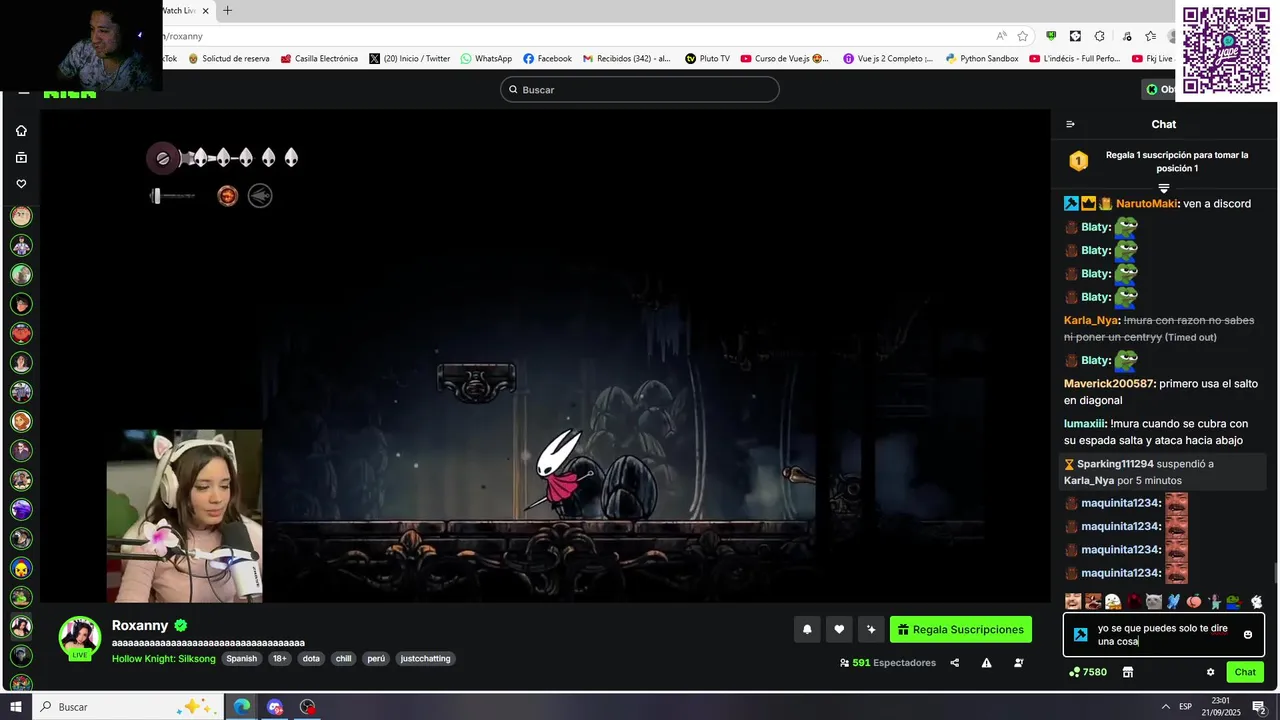Click the chat scrollbar
The width and height of the screenshot is (1280, 720).
1275,574
